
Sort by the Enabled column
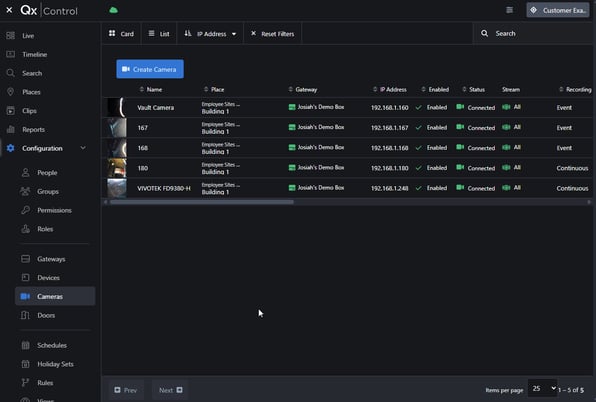coord(435,90)
